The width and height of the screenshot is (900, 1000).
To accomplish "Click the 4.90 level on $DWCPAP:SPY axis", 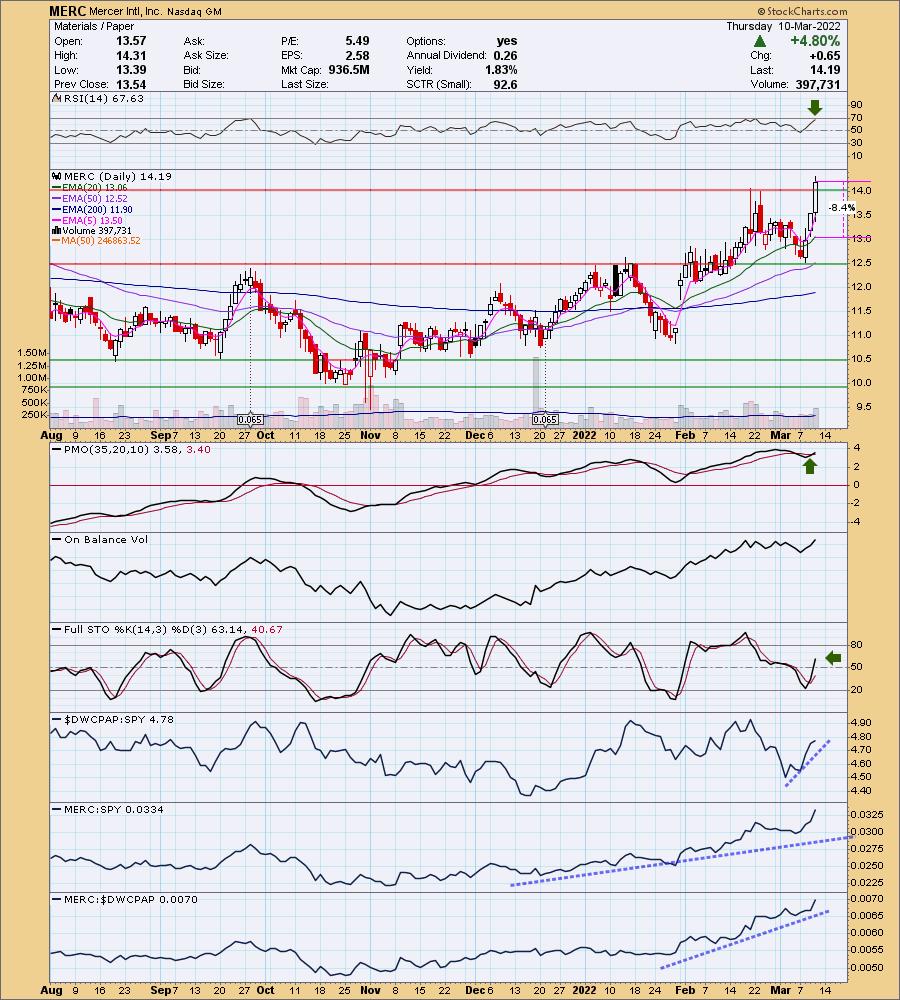I will [862, 723].
